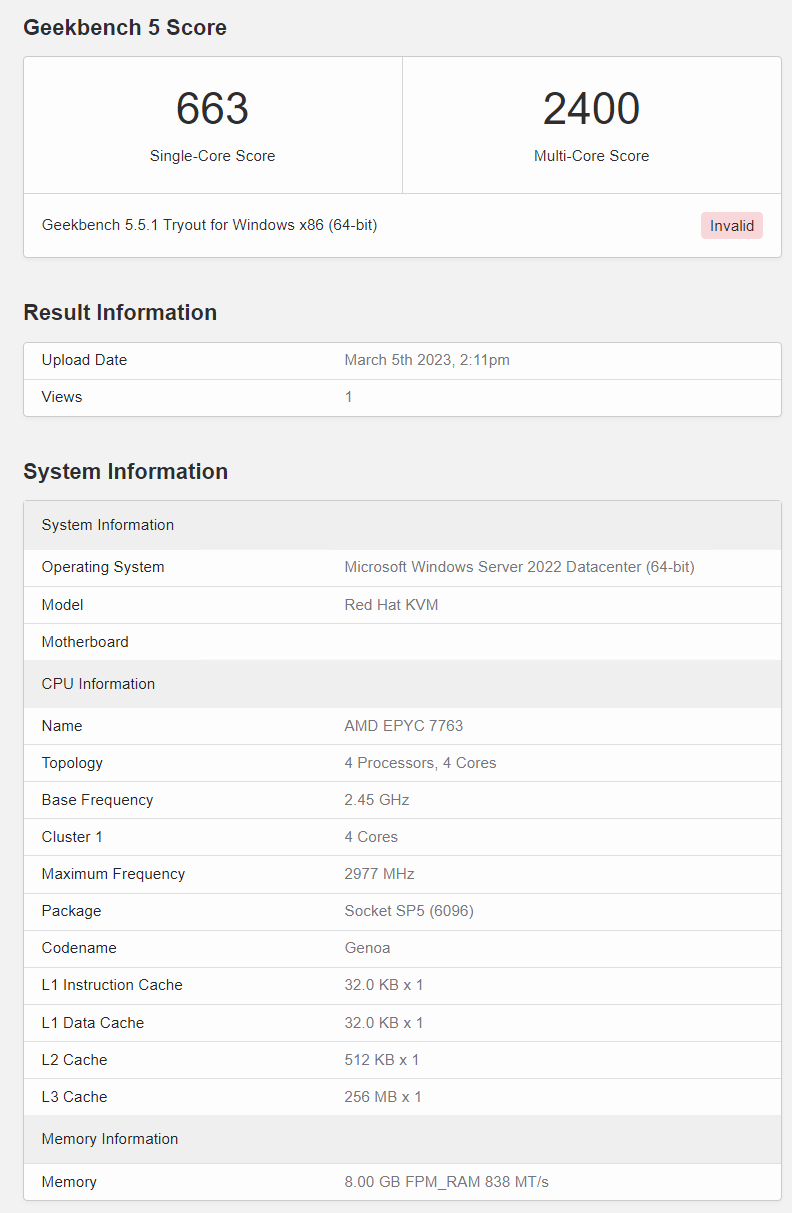The height and width of the screenshot is (1213, 792).
Task: Click the System Information section heading
Action: point(125,472)
